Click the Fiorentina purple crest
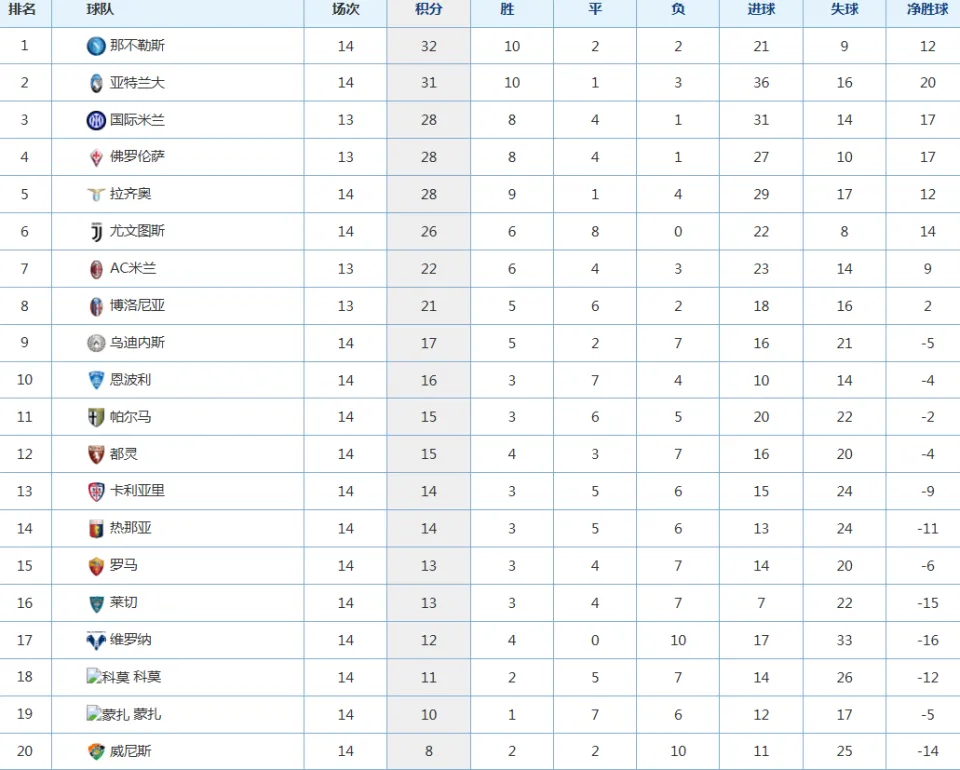The height and width of the screenshot is (770, 960). pos(96,157)
